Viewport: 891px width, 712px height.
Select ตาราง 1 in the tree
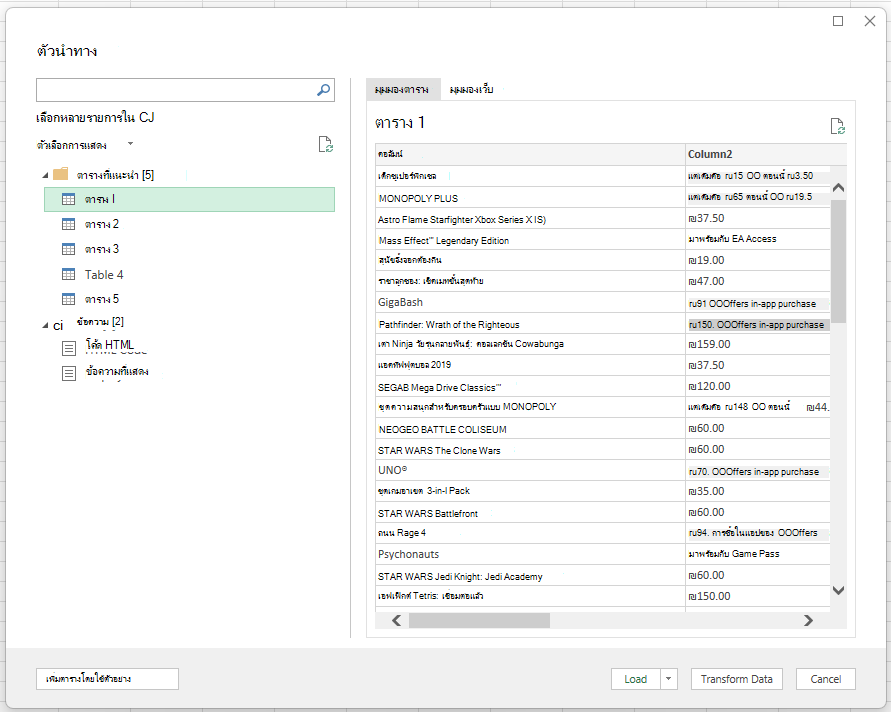pos(189,199)
